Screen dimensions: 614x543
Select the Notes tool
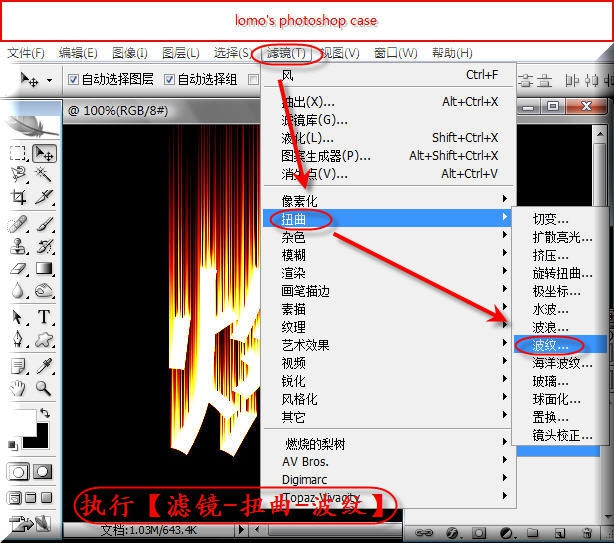pos(18,366)
